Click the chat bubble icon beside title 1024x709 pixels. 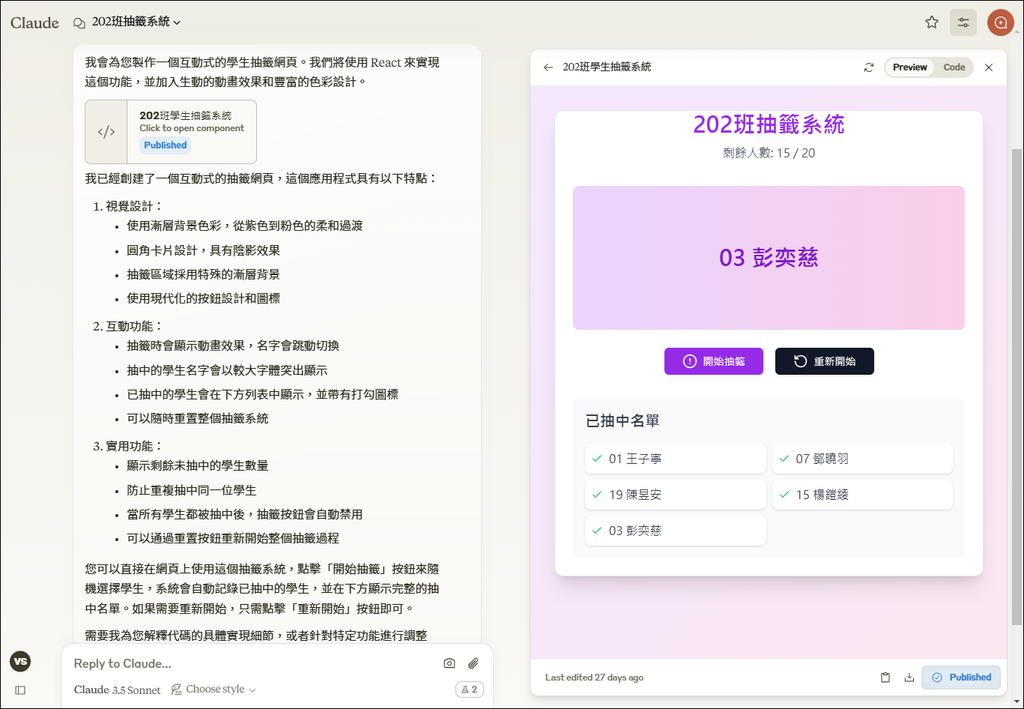(x=79, y=24)
